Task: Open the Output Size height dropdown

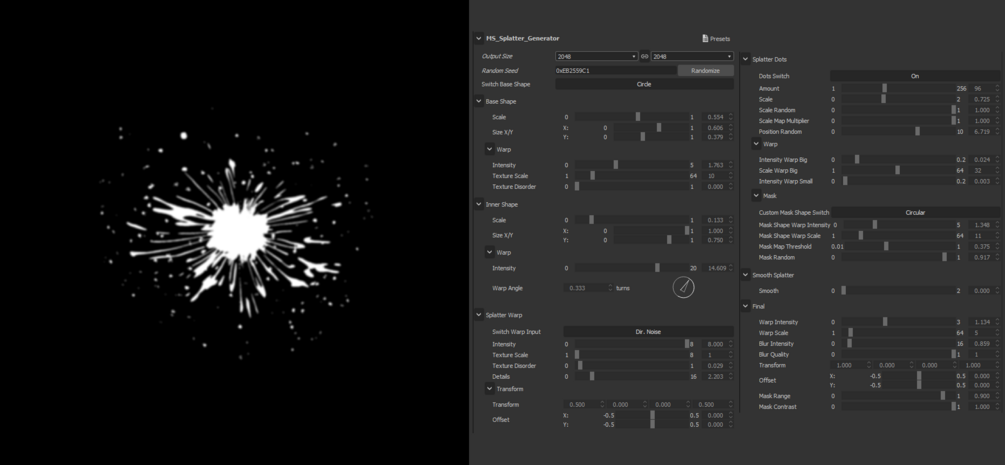Action: (692, 56)
